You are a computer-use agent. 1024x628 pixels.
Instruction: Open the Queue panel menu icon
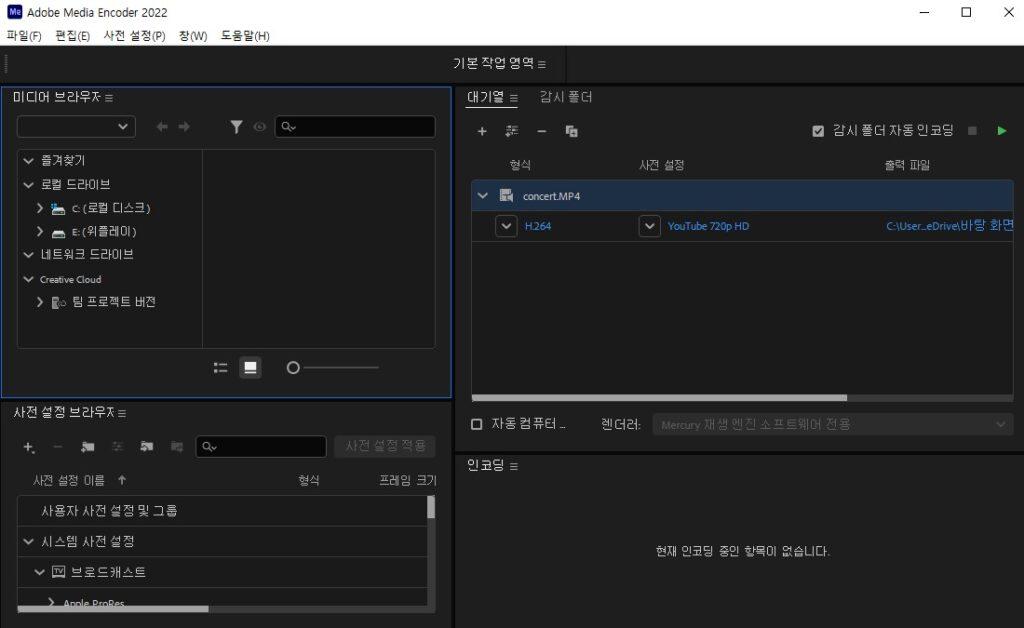(514, 98)
